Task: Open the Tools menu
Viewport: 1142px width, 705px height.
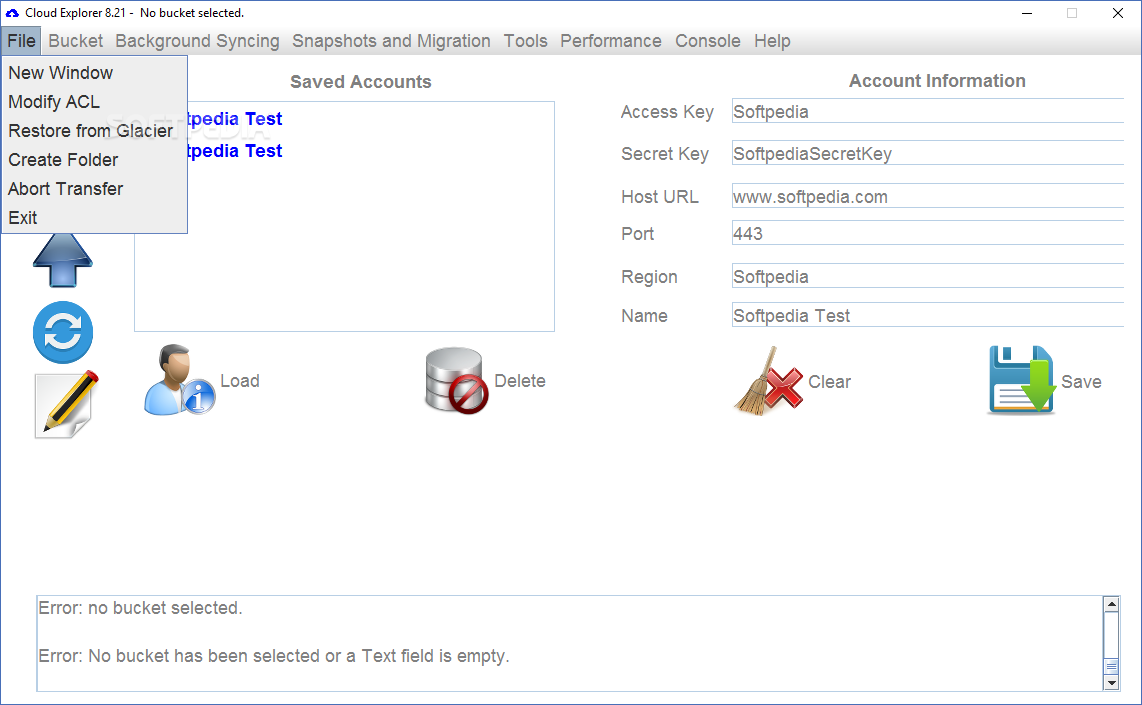Action: click(x=525, y=41)
